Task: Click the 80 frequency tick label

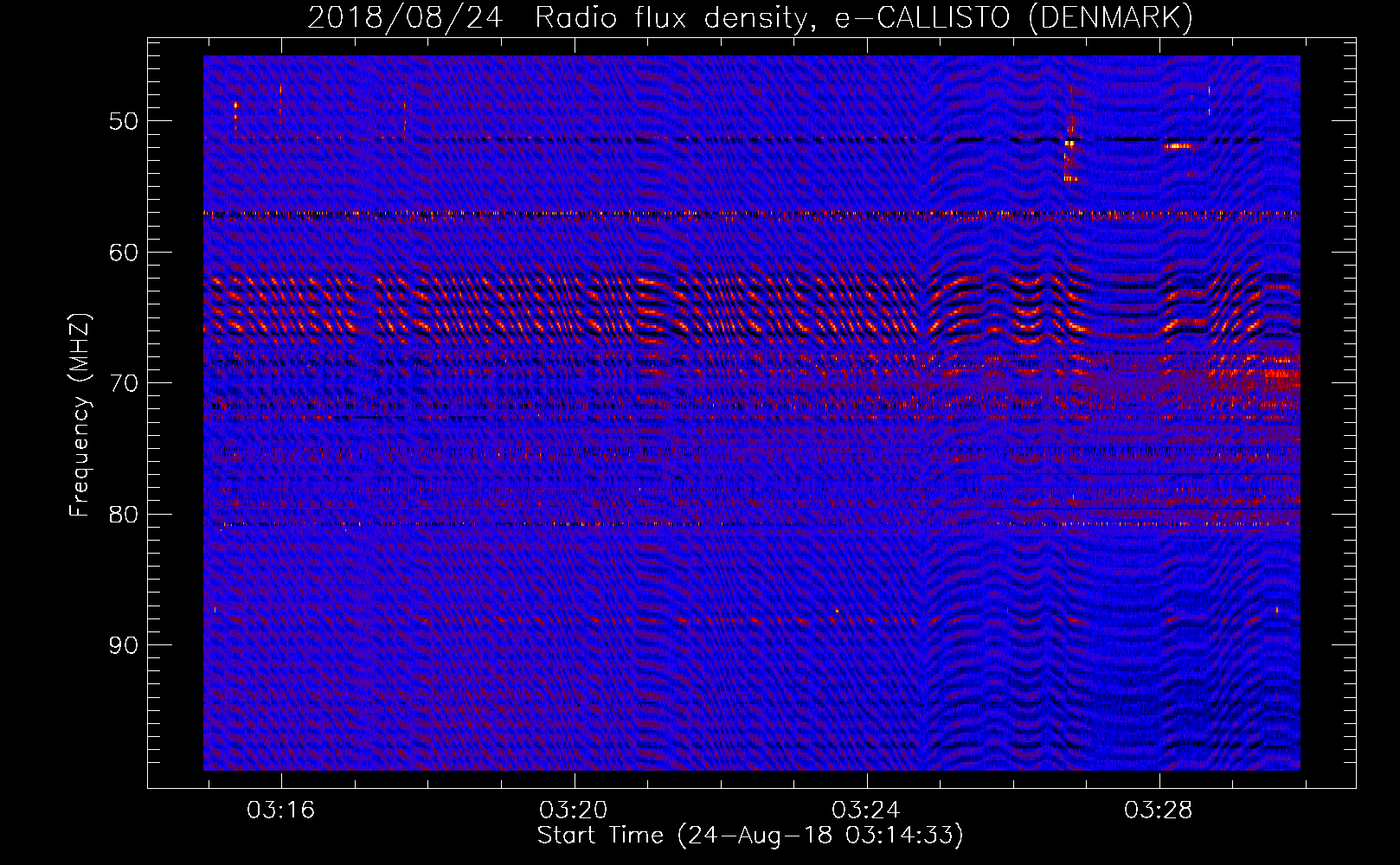Action: pyautogui.click(x=124, y=515)
